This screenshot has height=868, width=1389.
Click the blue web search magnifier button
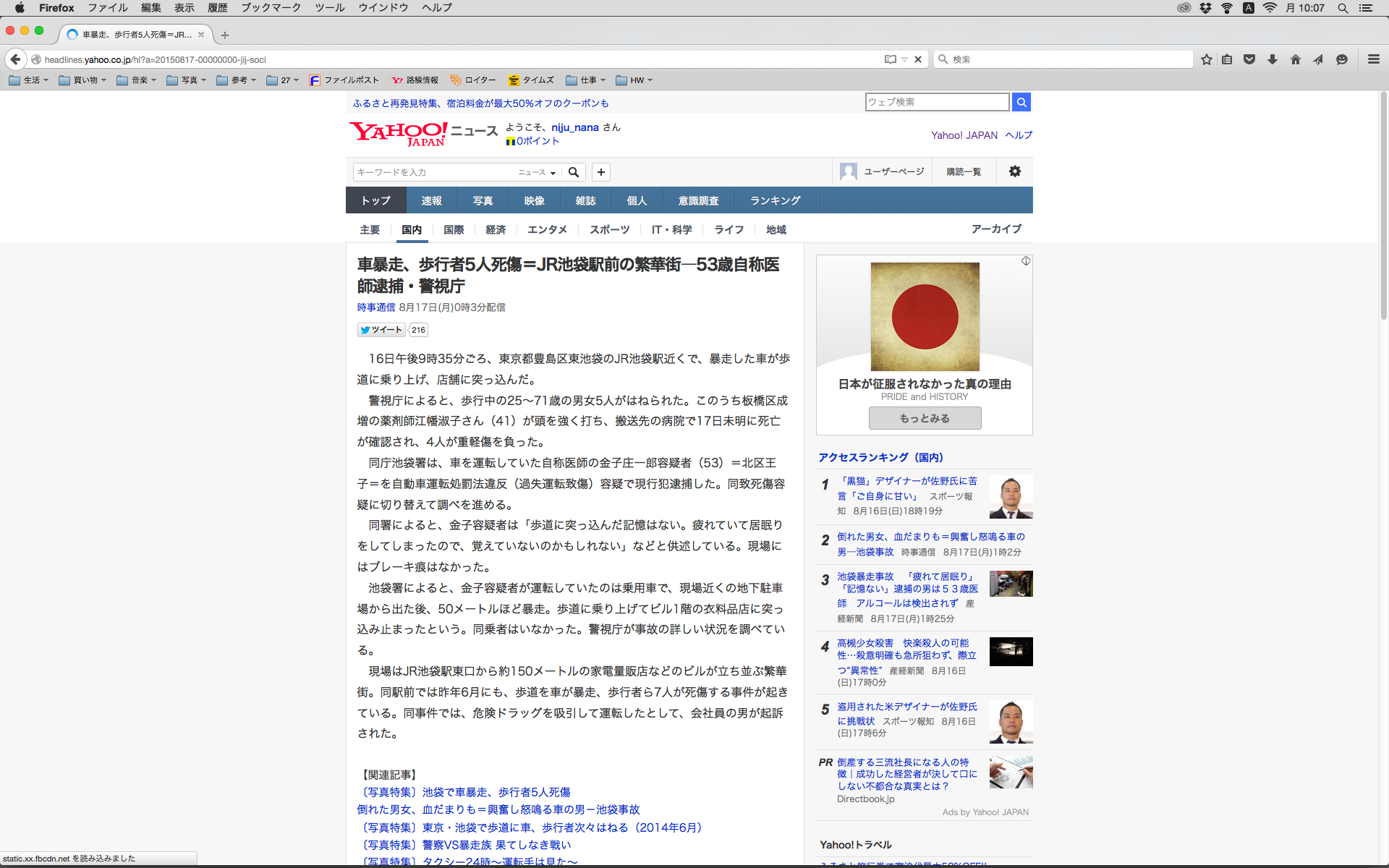tap(1021, 102)
